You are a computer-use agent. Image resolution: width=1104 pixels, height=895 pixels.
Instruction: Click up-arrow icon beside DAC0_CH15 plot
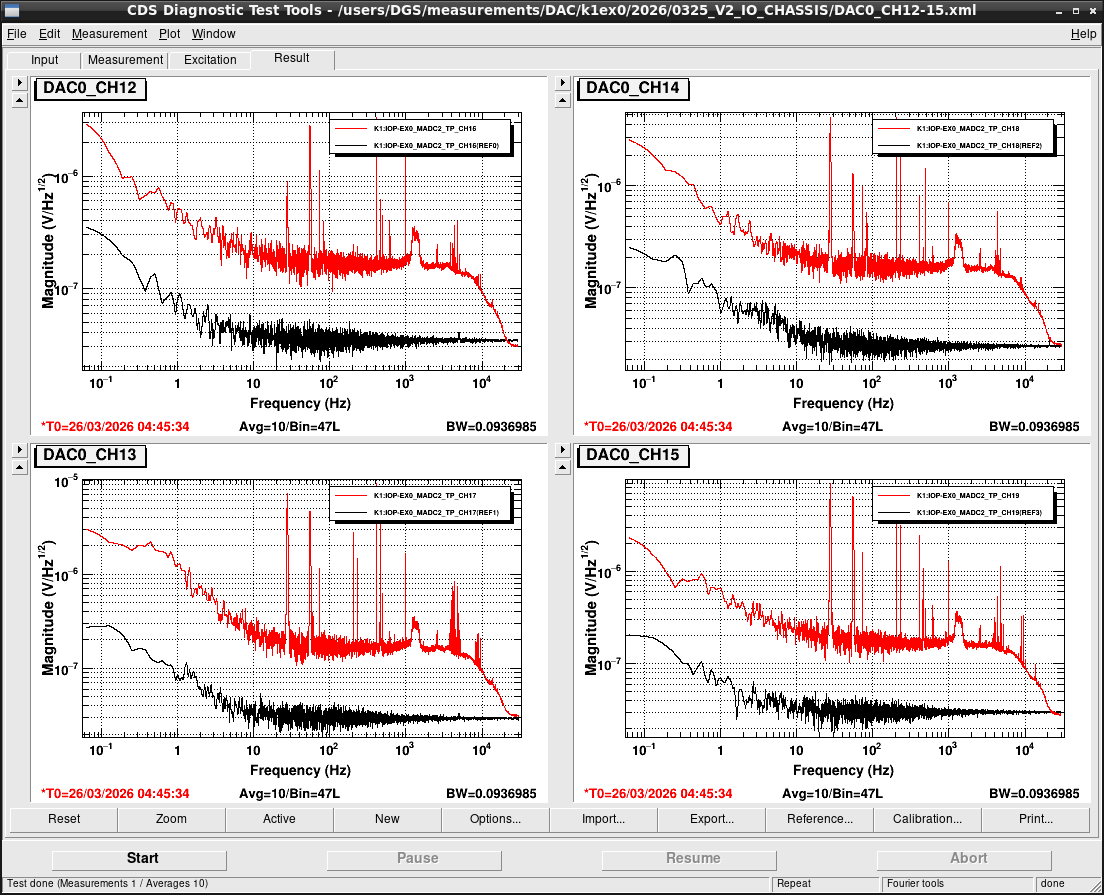(562, 467)
